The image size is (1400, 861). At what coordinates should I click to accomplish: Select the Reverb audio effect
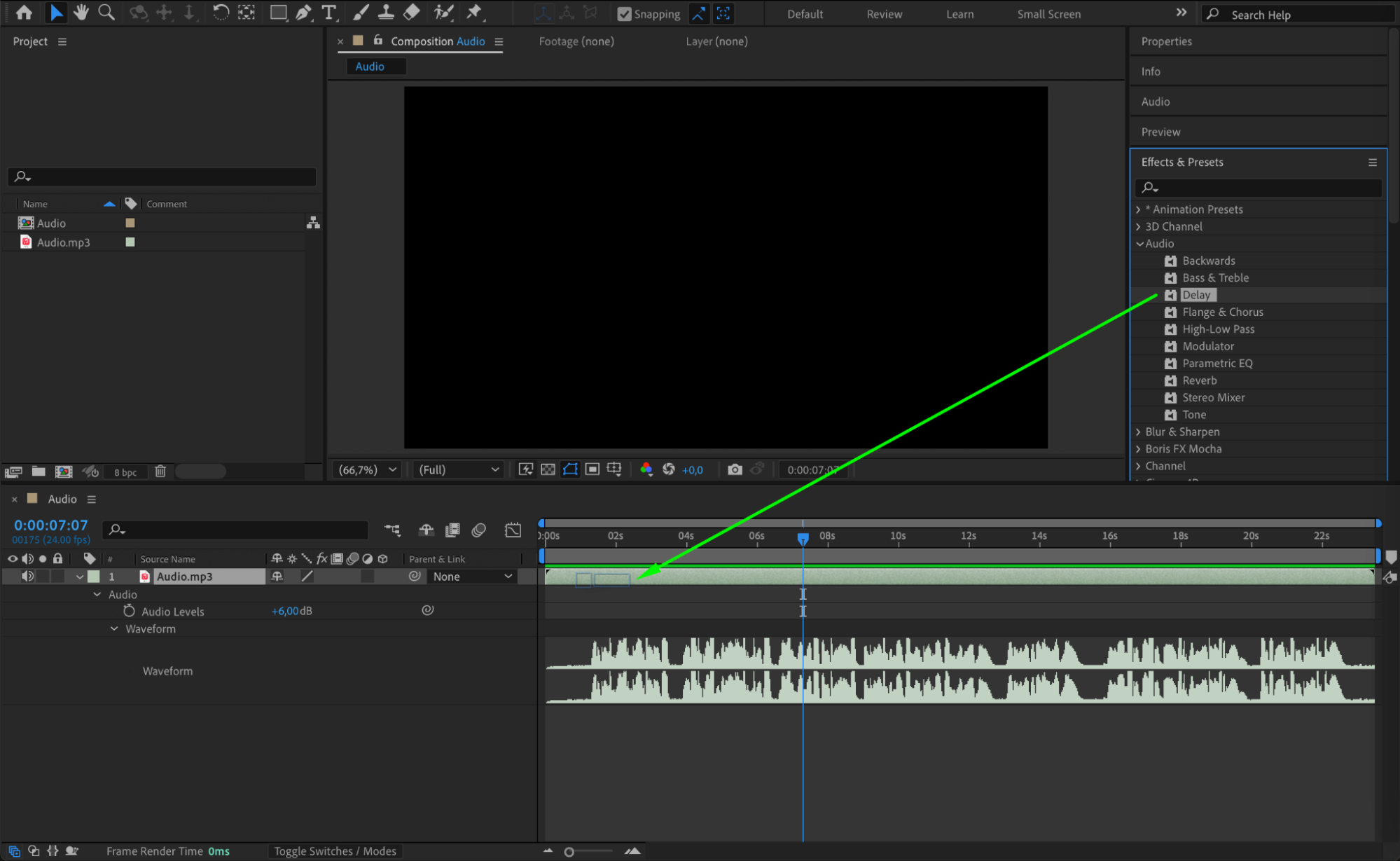(1199, 380)
